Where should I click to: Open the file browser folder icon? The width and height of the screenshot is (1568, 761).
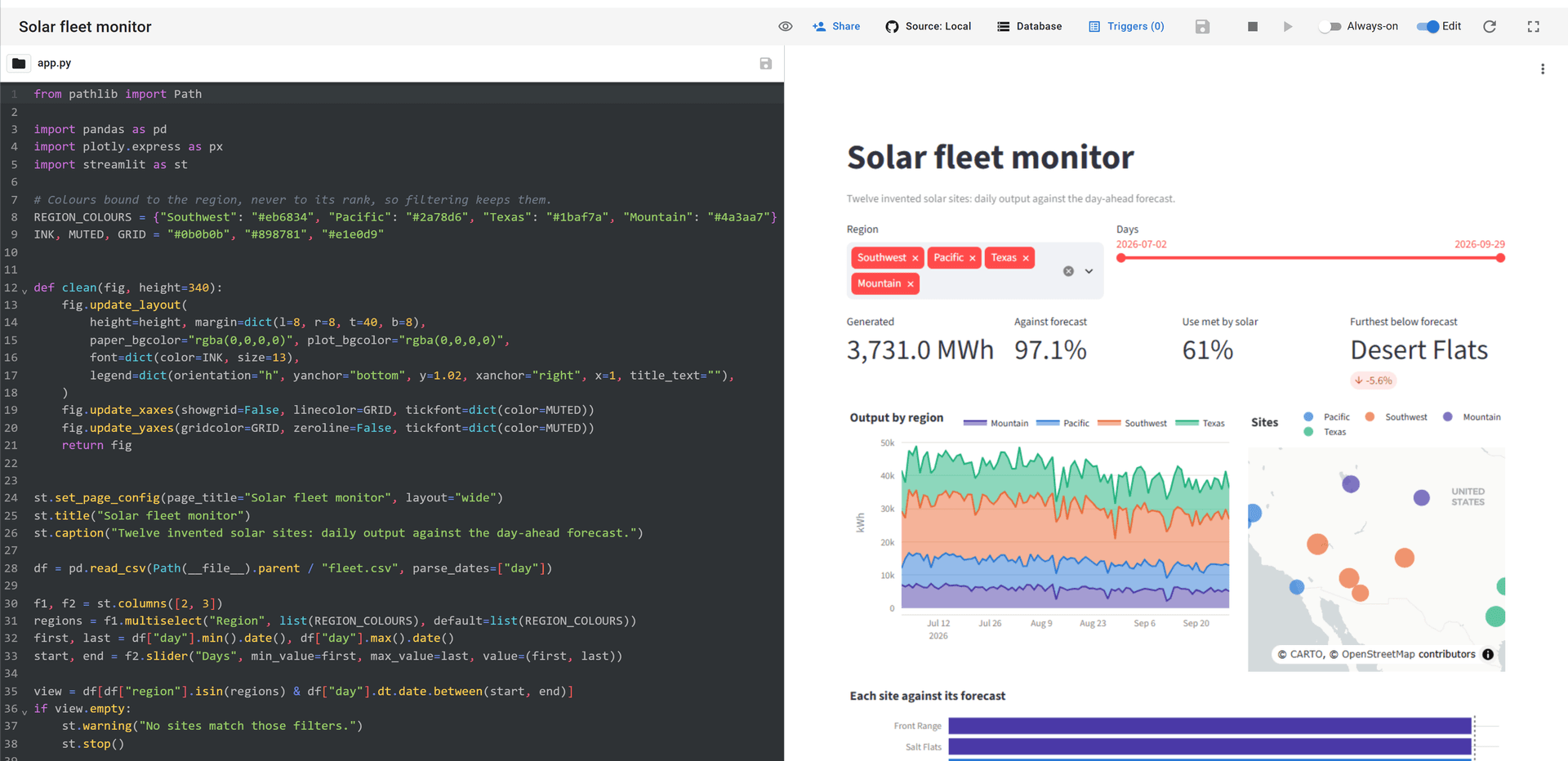coord(19,63)
